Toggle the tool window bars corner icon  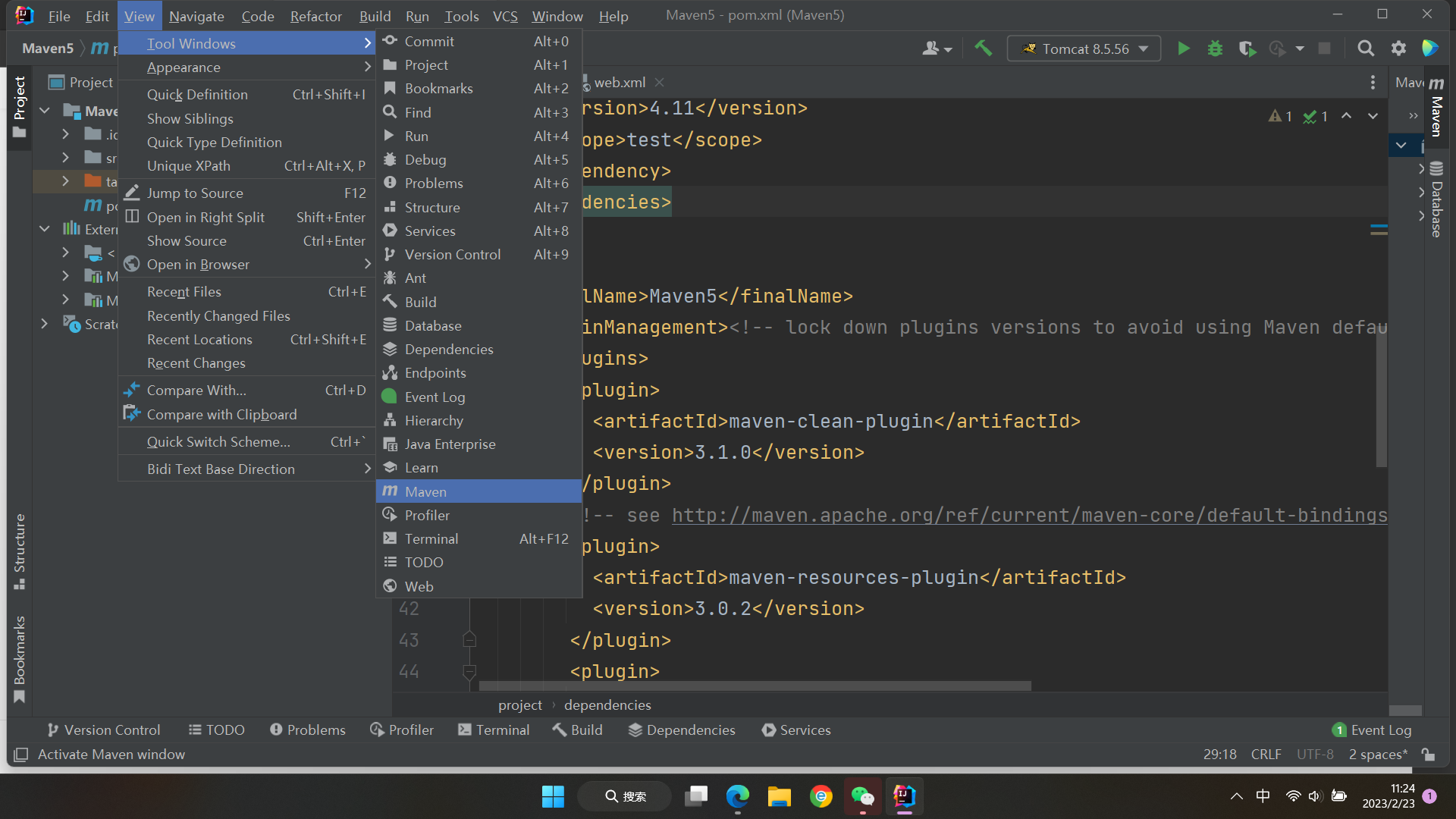coord(21,754)
